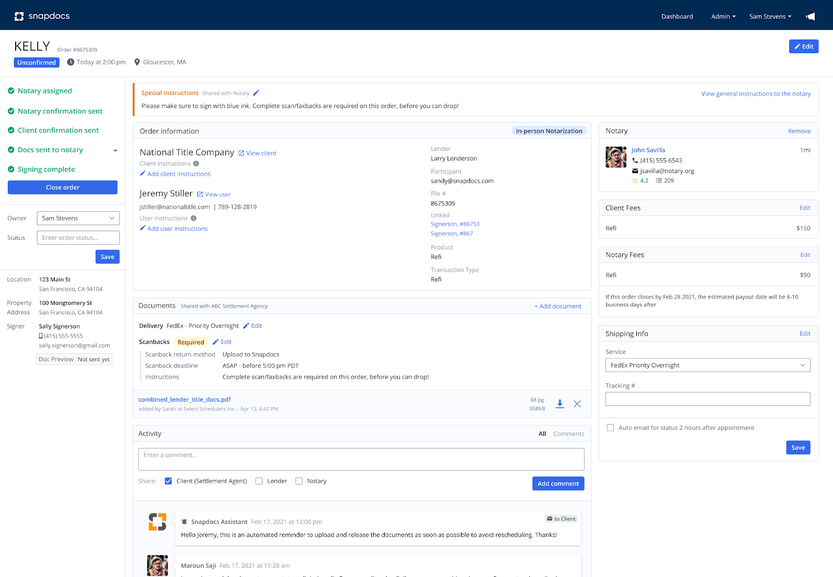Click the external link icon beside View user

[200, 194]
